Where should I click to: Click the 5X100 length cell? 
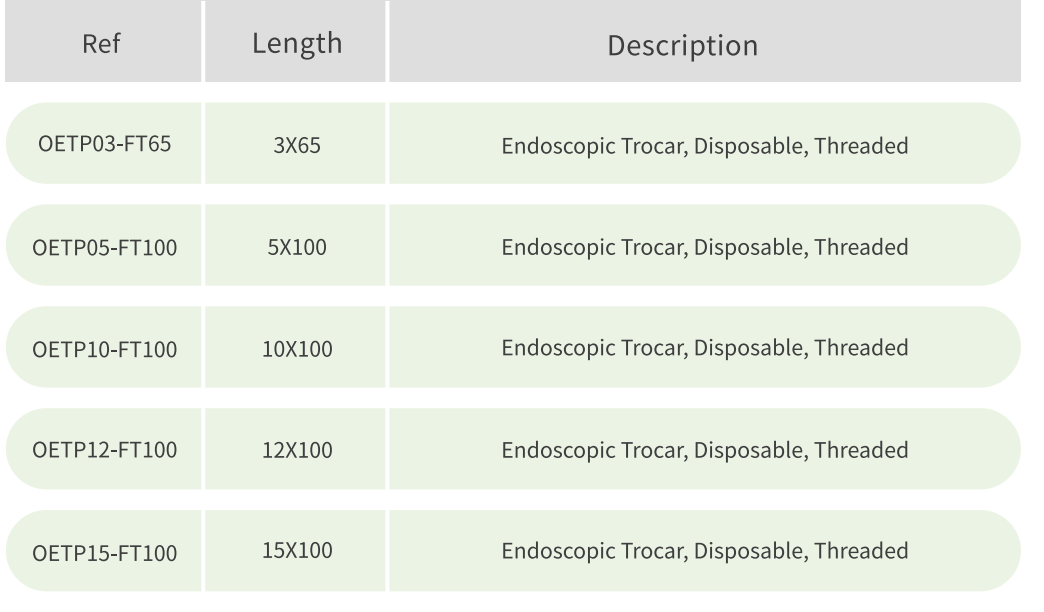pos(296,247)
